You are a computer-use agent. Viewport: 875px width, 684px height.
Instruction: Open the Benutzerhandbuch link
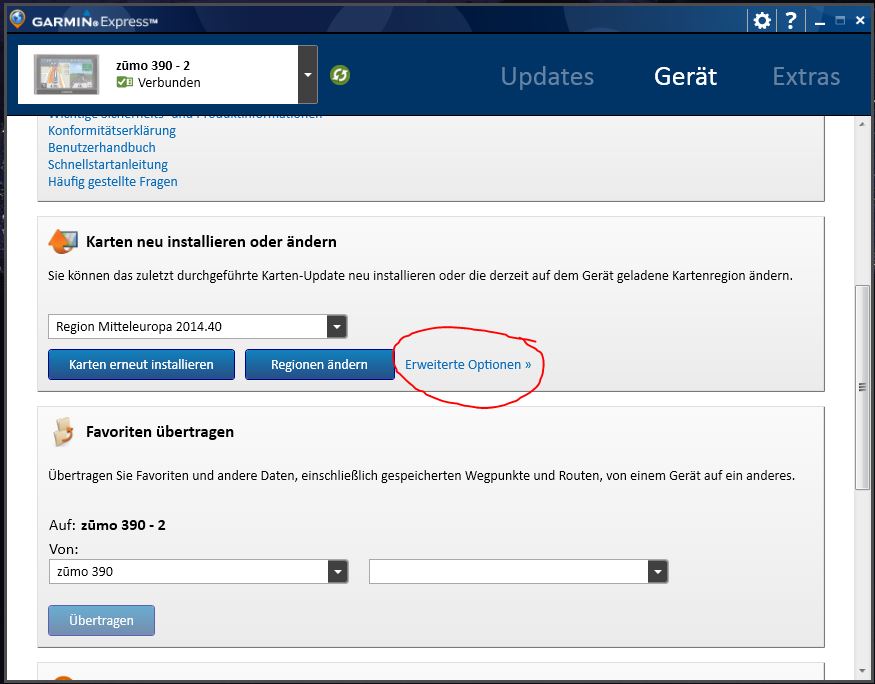(x=102, y=147)
